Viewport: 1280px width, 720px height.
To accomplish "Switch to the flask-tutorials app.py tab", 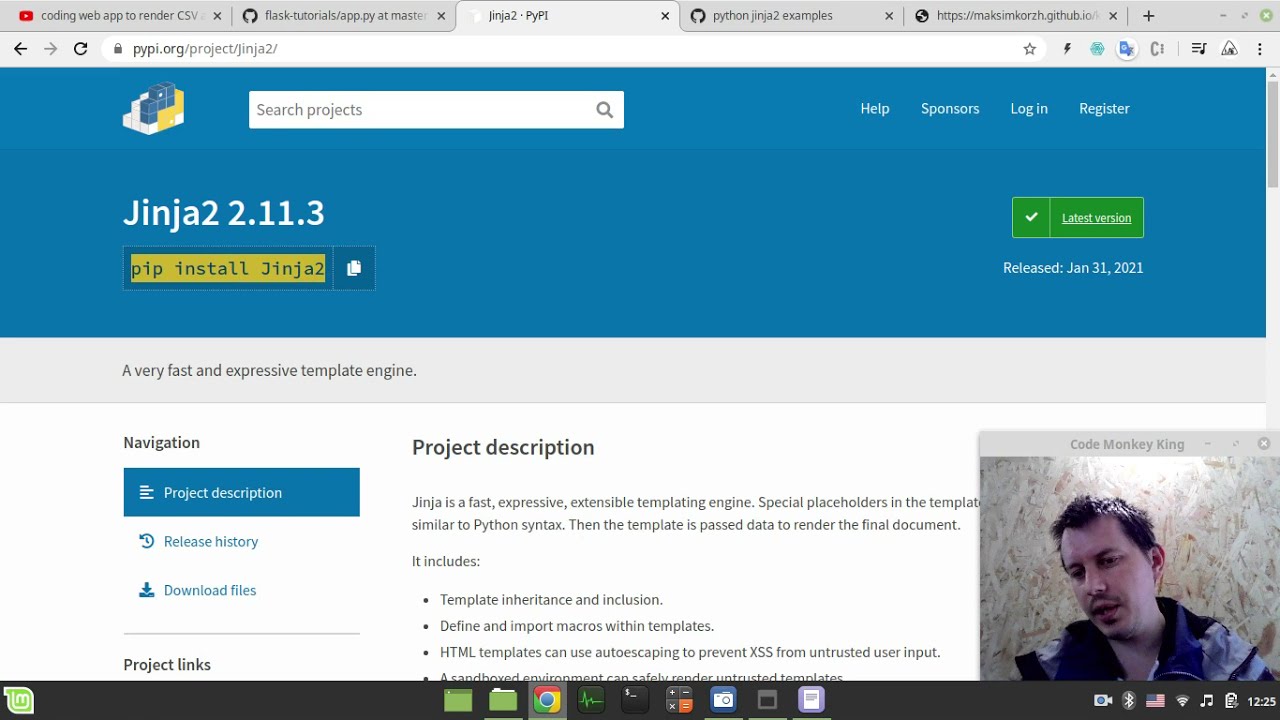I will (344, 16).
